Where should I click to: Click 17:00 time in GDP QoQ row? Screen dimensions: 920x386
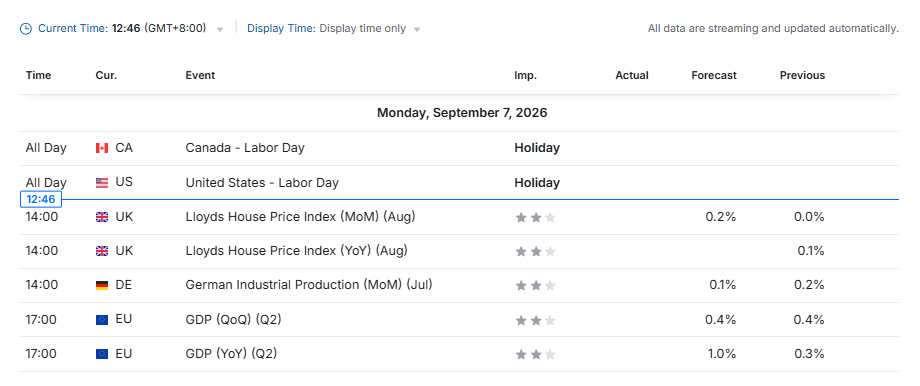pos(42,319)
